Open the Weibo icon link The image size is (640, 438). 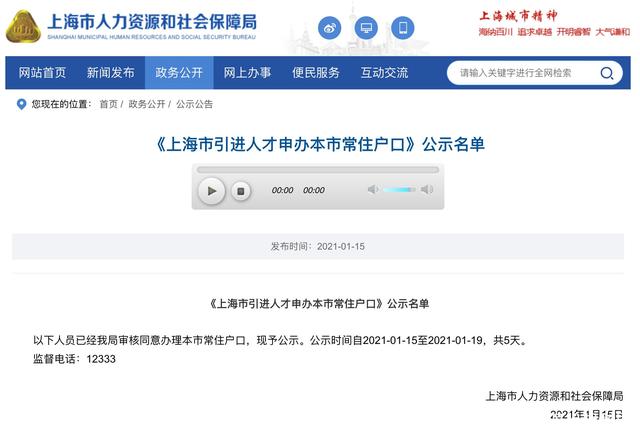[x=329, y=28]
